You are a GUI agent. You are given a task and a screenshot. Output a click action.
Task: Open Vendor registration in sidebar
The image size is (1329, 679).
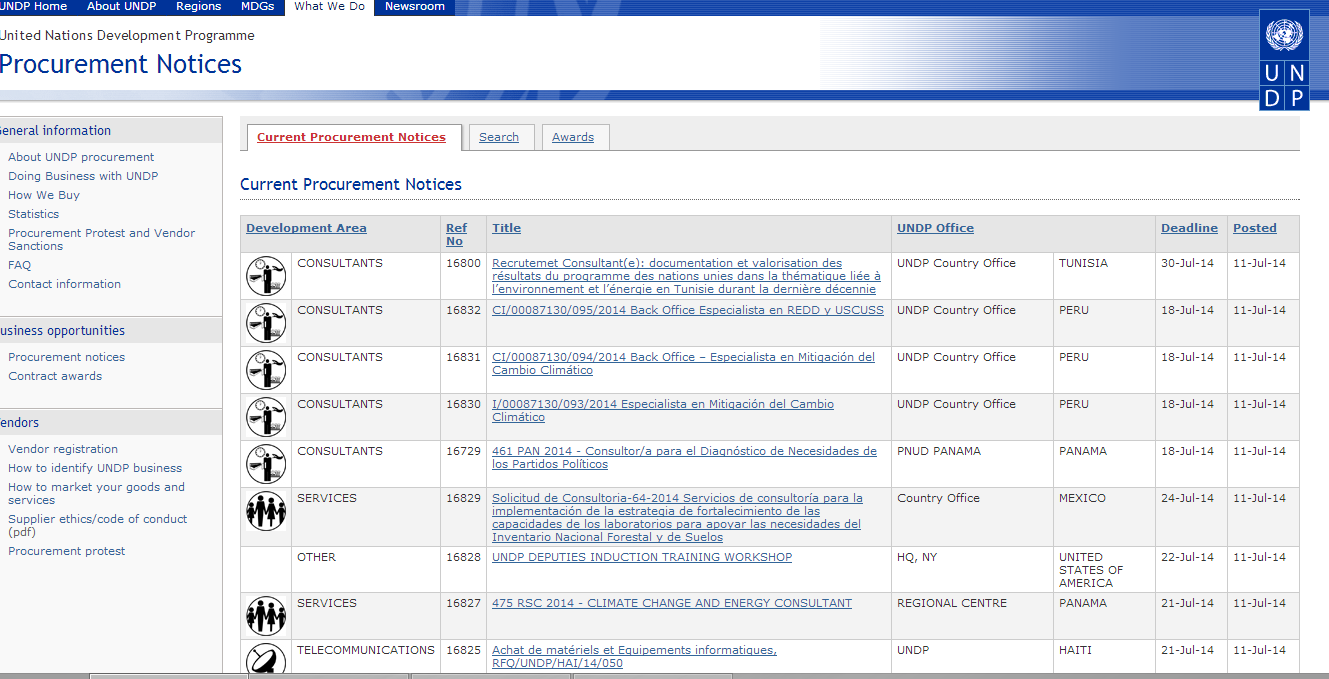[63, 449]
